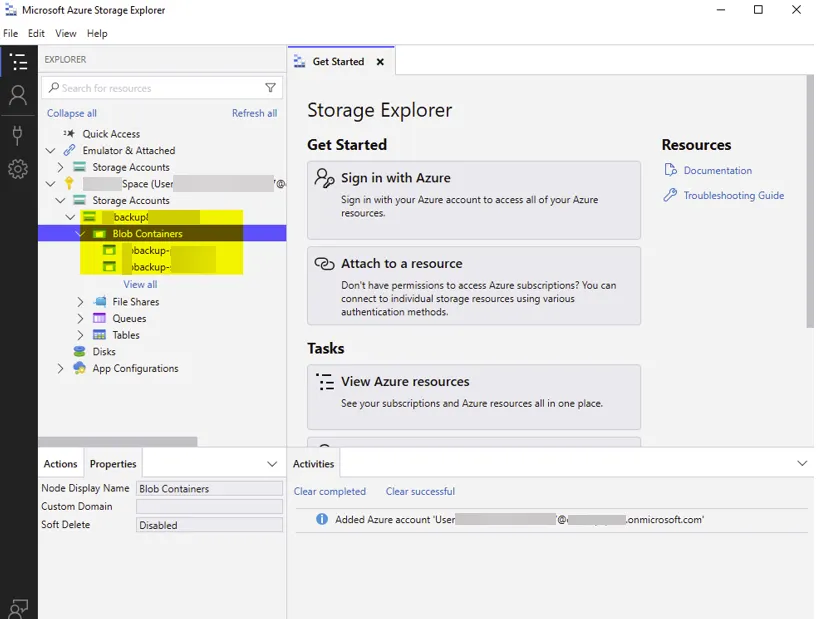Click Clear completed link
Screen dimensions: 824x619
[330, 492]
